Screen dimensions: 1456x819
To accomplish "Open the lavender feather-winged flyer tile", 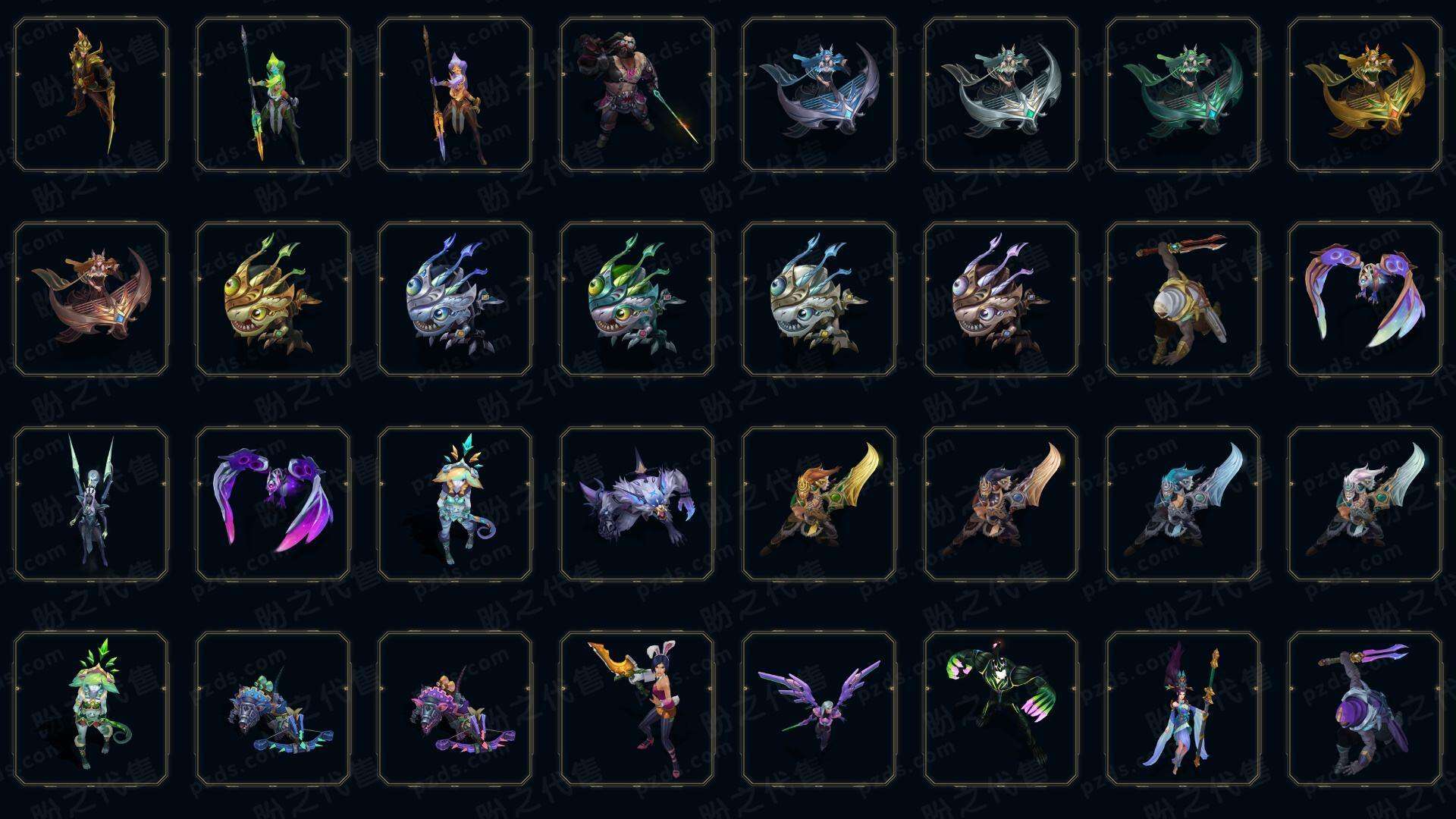I will (819, 709).
